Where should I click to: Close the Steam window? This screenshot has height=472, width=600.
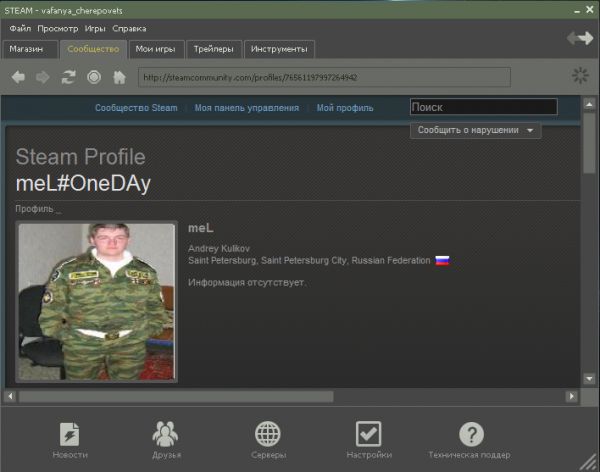[x=590, y=10]
